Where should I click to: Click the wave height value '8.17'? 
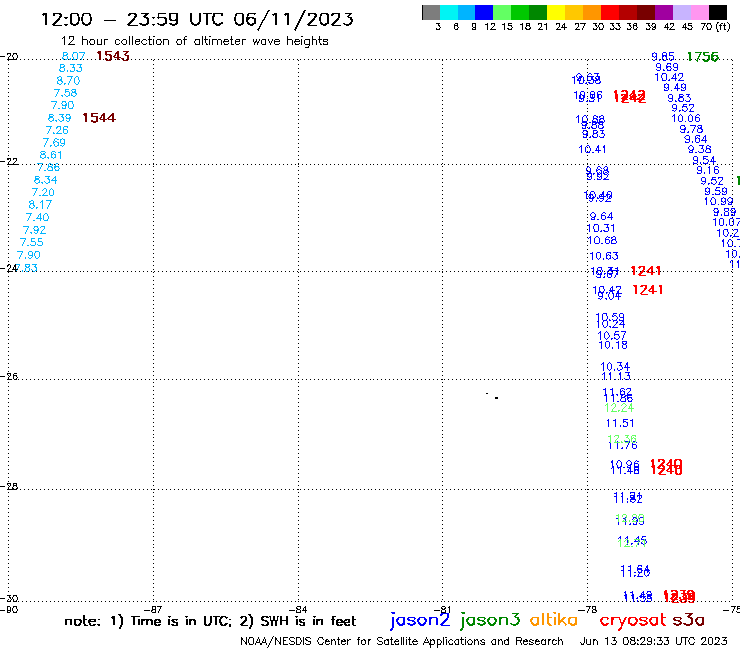point(40,205)
